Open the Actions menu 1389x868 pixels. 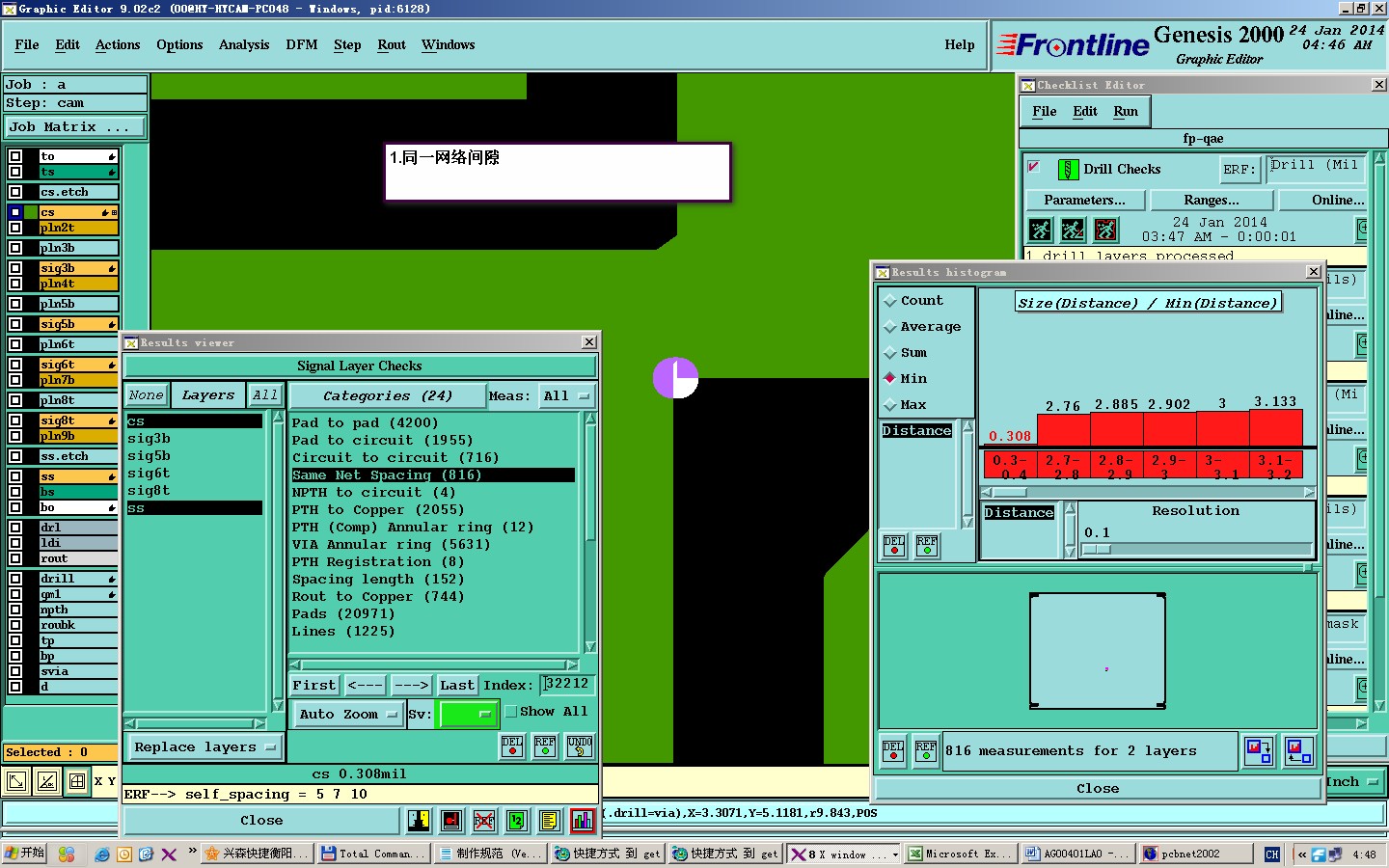point(118,44)
